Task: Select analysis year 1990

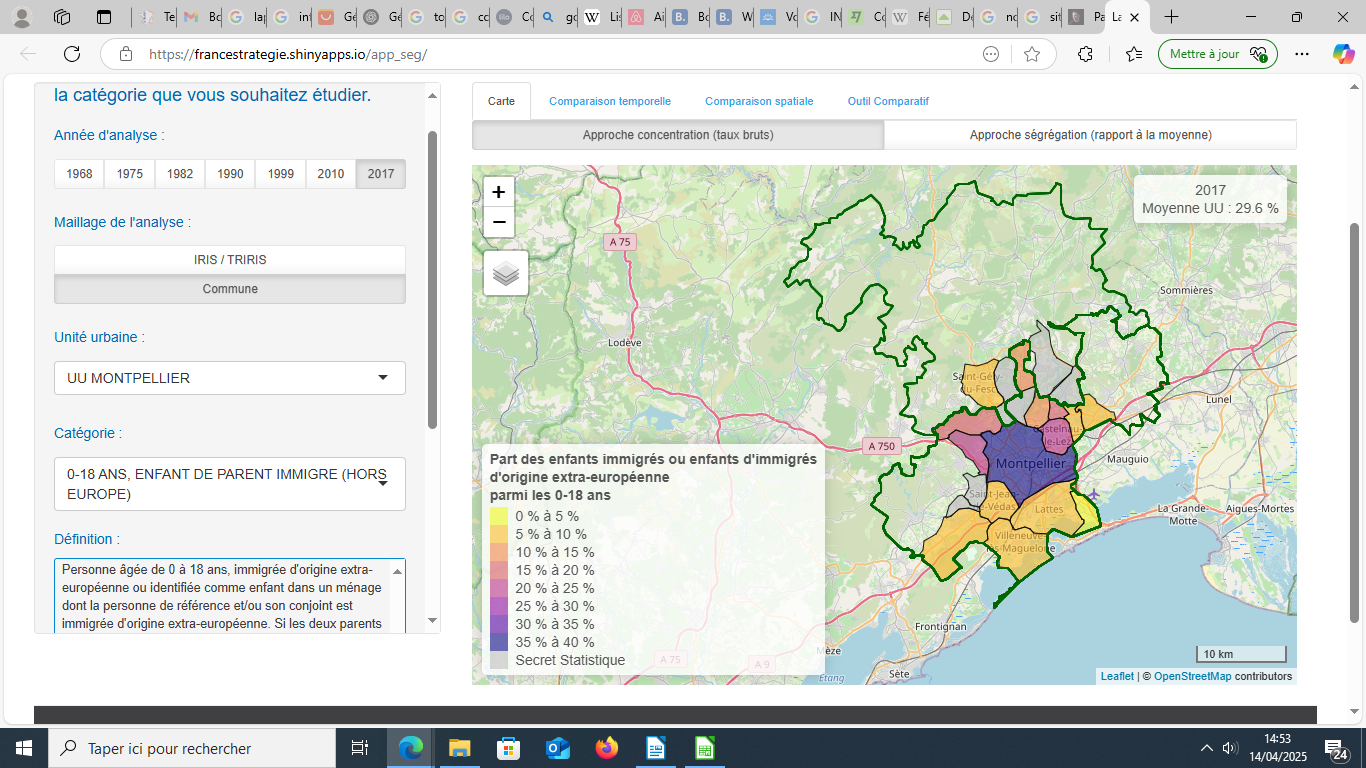Action: (230, 174)
